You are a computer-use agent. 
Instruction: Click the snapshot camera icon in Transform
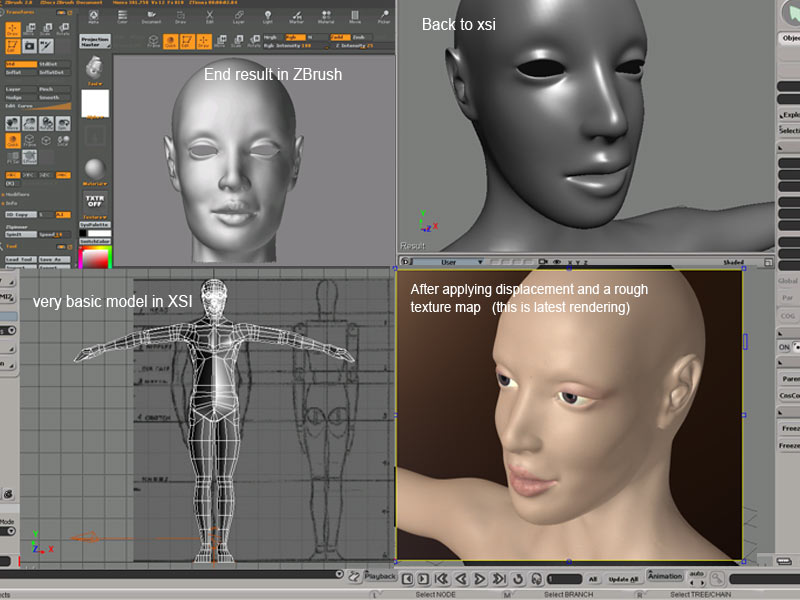coord(30,46)
